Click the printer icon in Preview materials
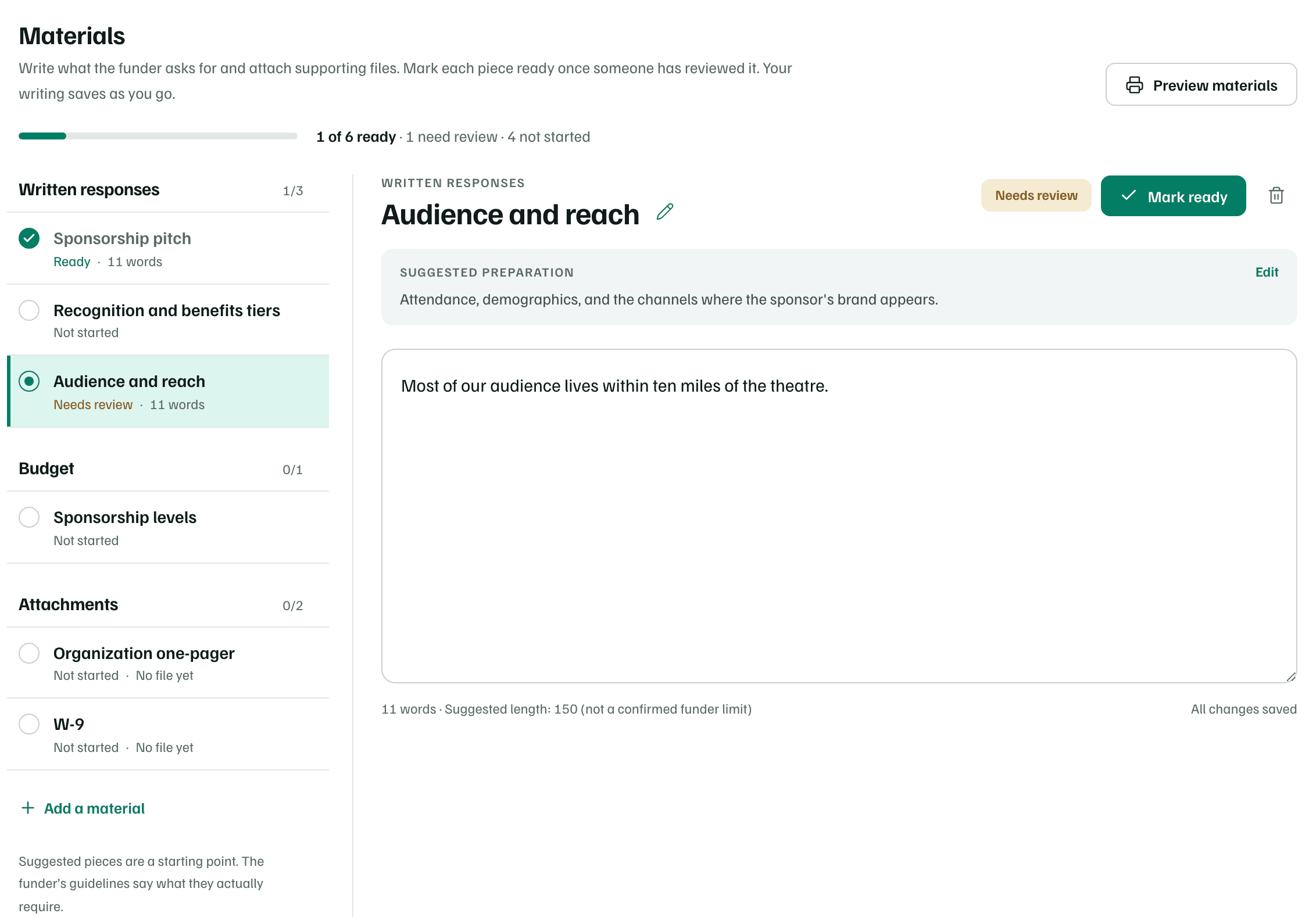The width and height of the screenshot is (1316, 917). coord(1135,85)
